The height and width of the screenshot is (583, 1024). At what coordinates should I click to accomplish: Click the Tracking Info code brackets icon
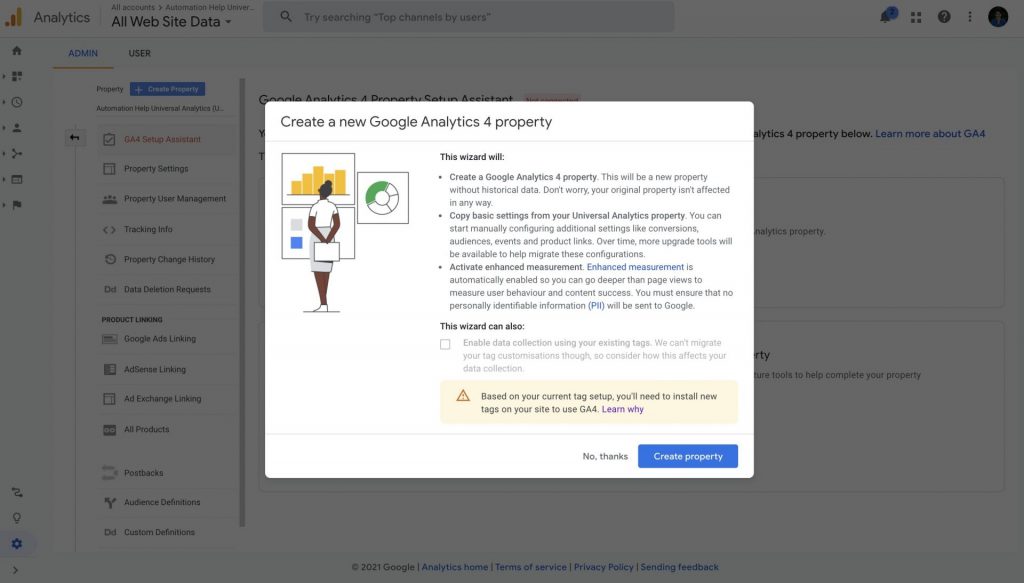pyautogui.click(x=109, y=230)
